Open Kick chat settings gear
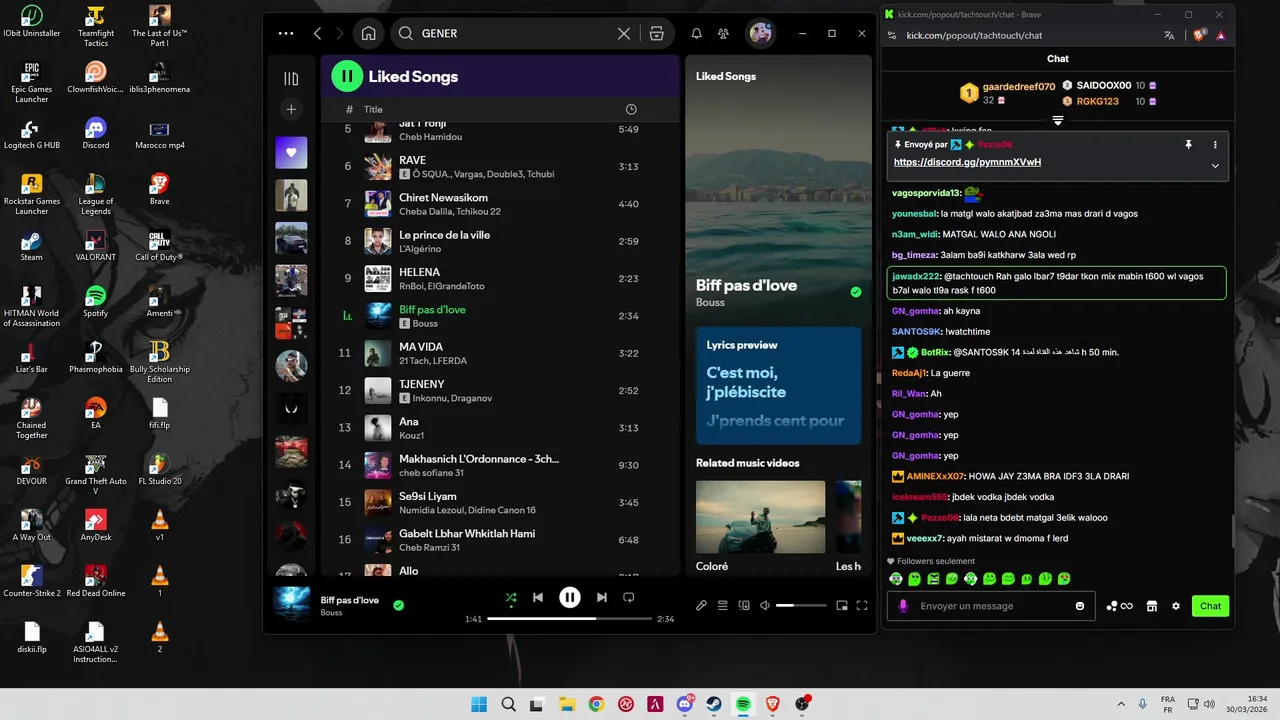1280x720 pixels. tap(1176, 606)
